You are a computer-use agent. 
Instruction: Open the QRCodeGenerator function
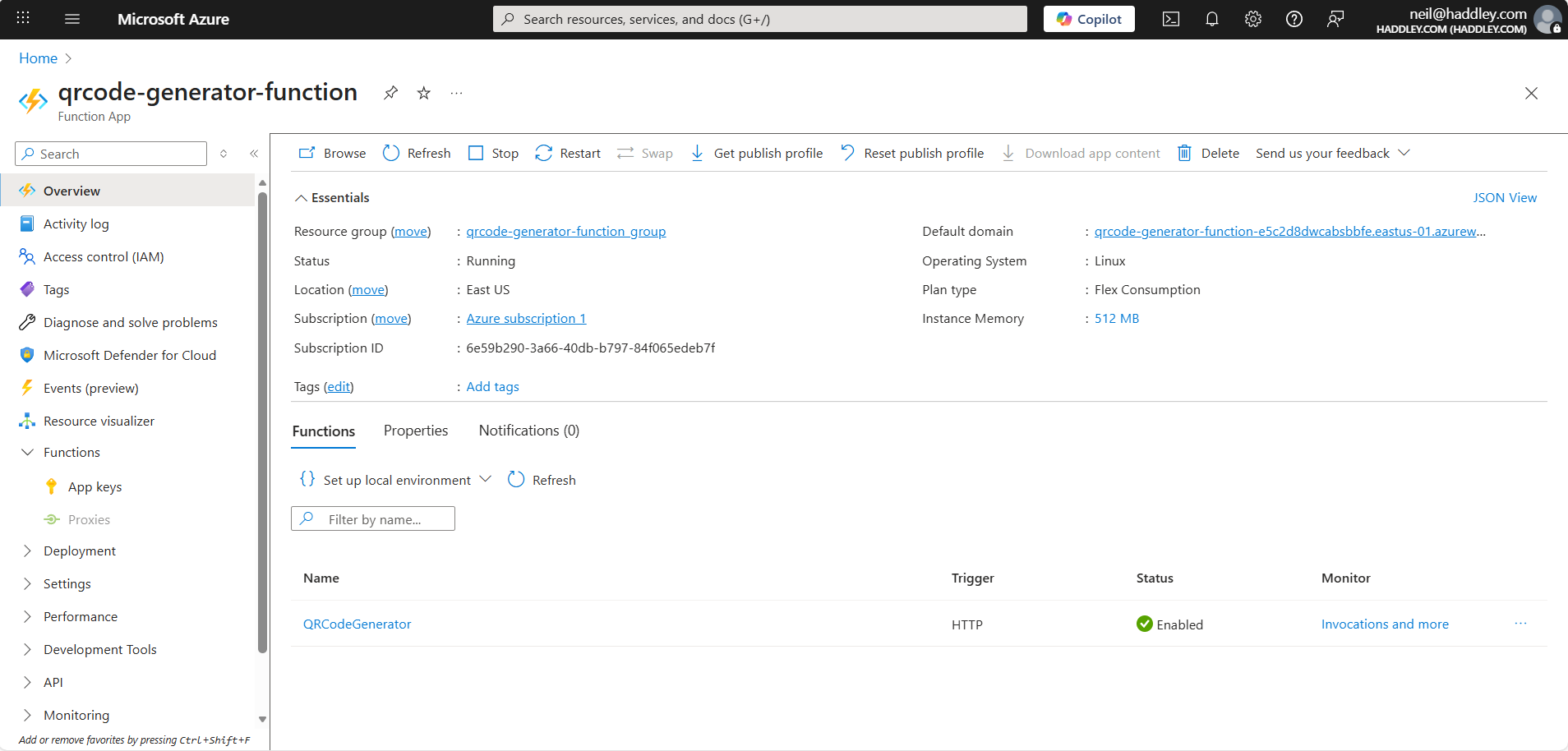click(x=357, y=624)
